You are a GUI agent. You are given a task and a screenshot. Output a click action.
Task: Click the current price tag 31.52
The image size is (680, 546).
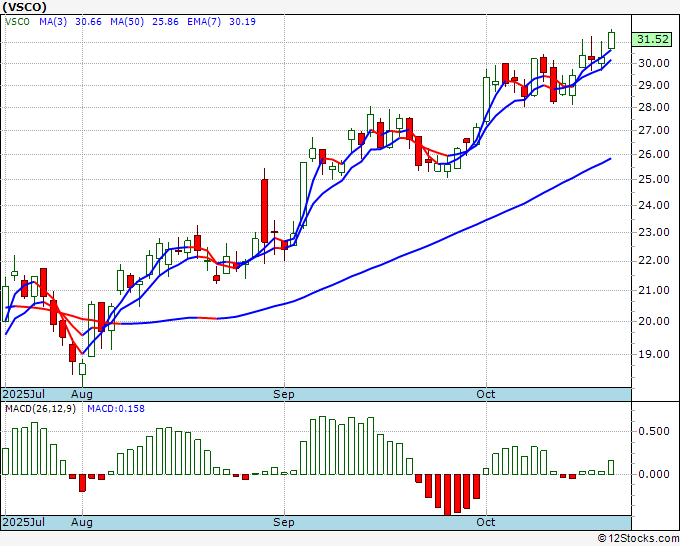(652, 39)
